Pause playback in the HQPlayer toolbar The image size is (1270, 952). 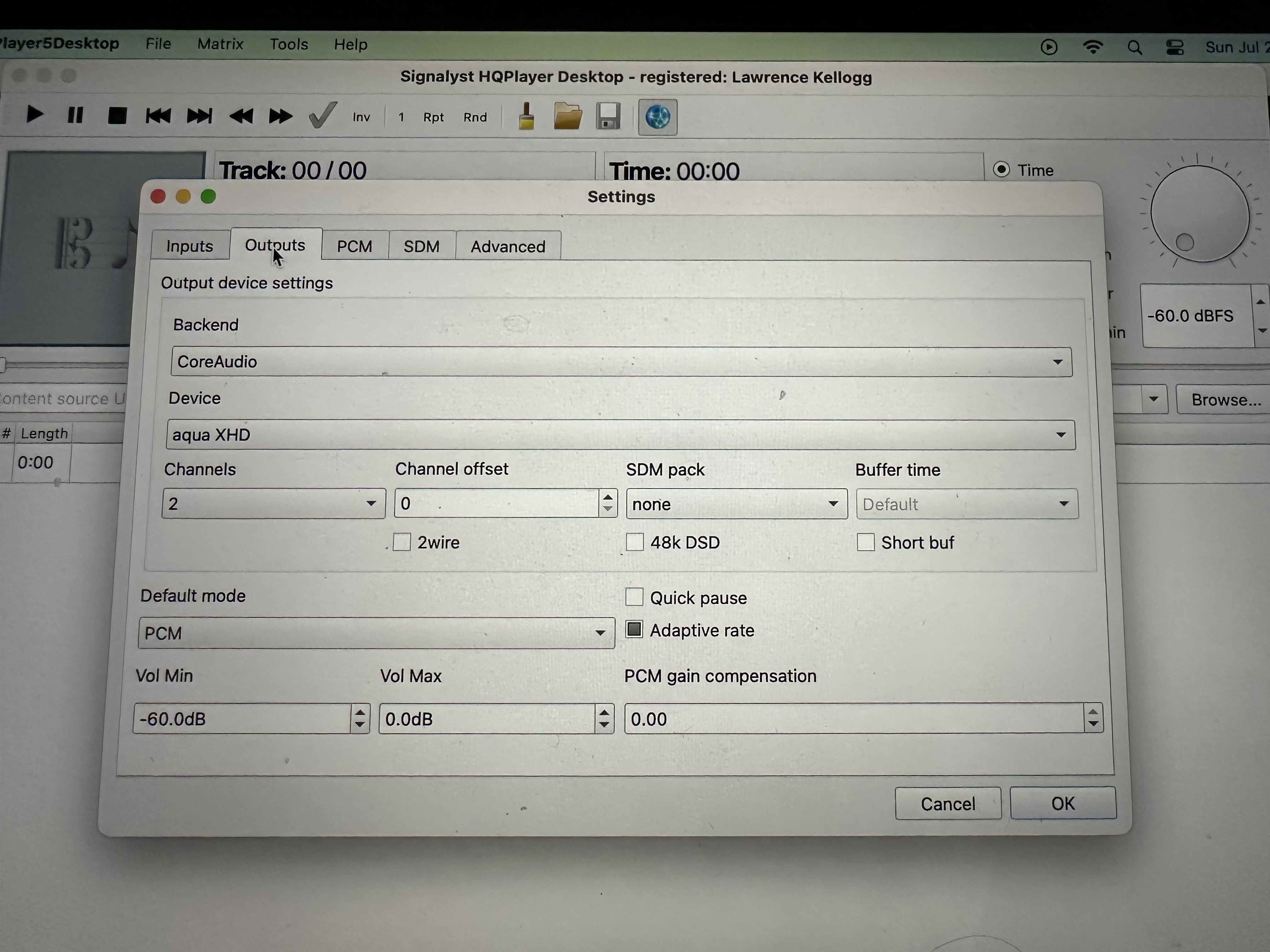tap(75, 115)
